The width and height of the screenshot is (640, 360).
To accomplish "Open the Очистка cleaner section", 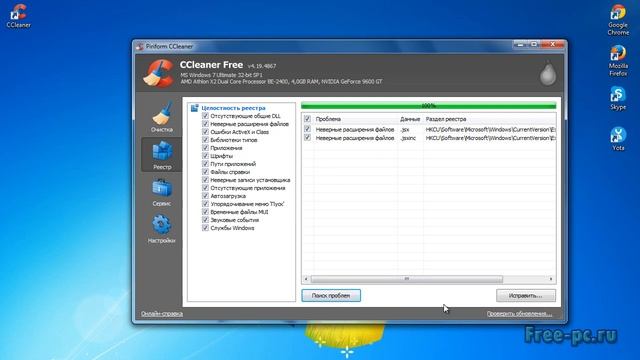I will pos(162,117).
